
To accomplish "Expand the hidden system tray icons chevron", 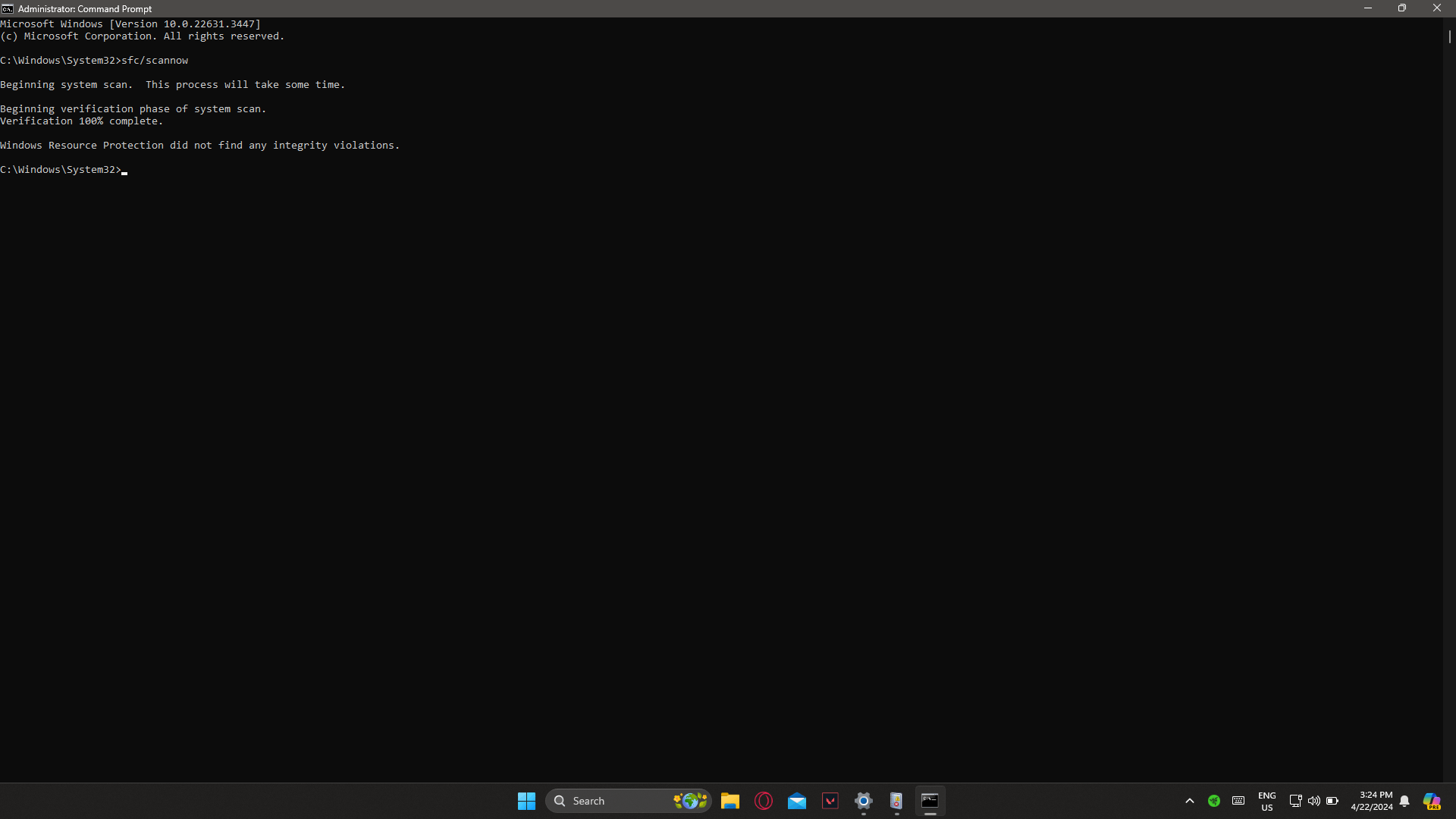I will (1190, 801).
